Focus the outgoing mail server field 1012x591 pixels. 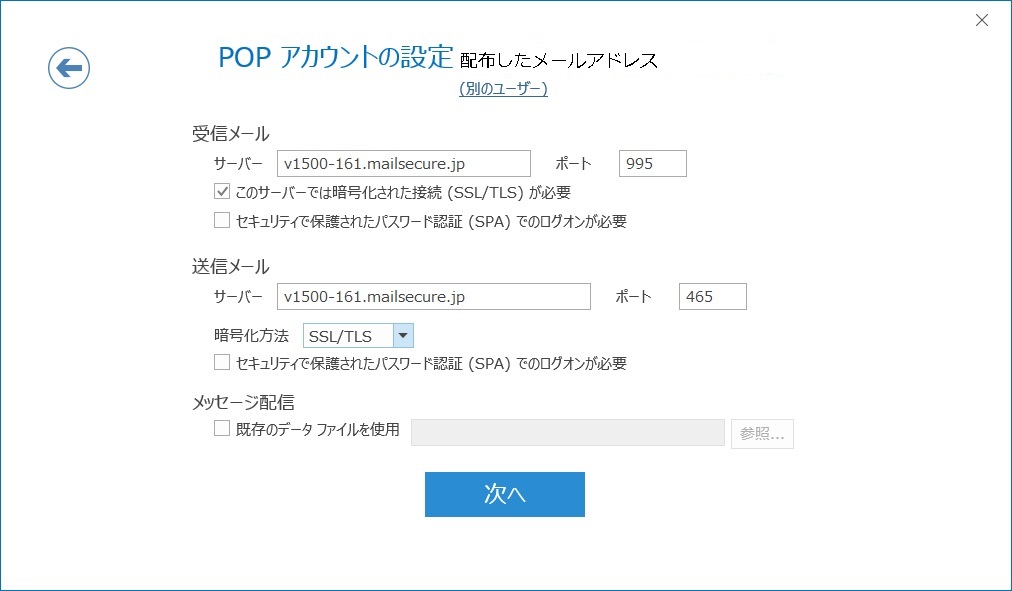[434, 297]
